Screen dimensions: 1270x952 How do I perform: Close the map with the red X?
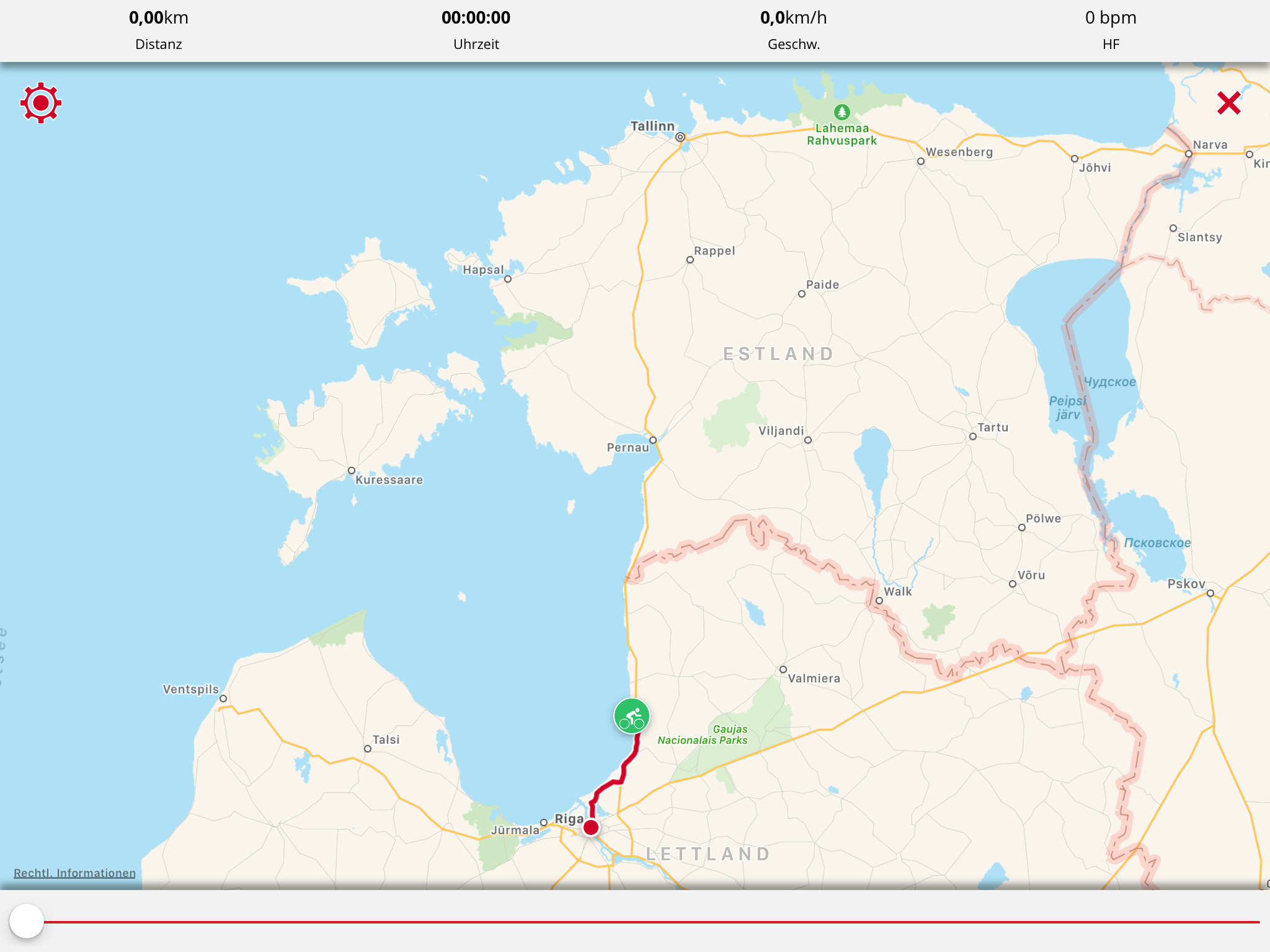1228,103
